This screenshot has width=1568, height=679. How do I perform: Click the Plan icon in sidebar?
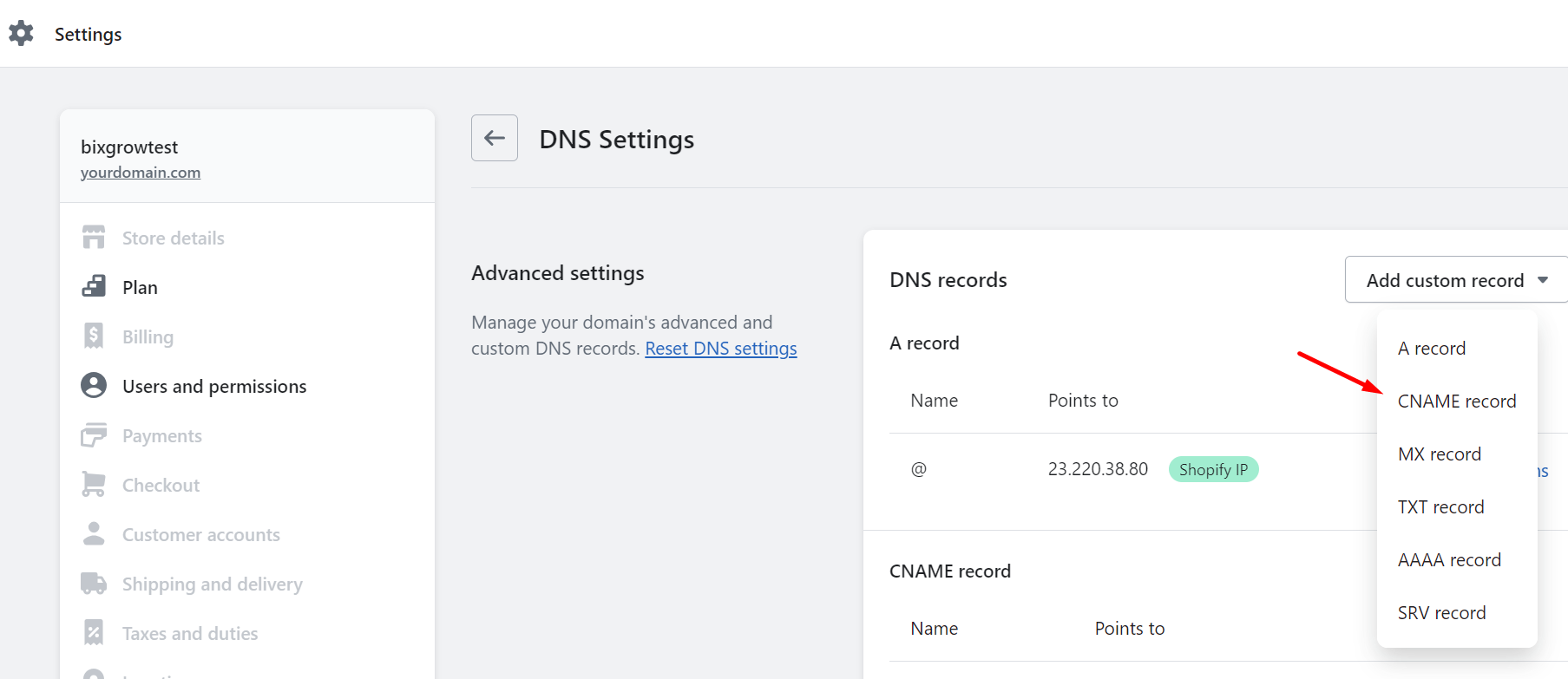94,287
